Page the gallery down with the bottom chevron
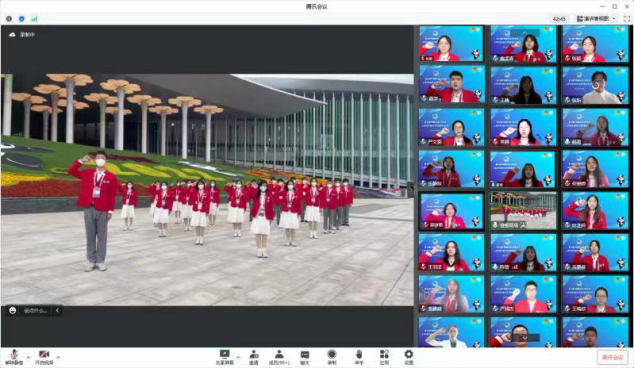The height and width of the screenshot is (368, 634). pos(525,337)
